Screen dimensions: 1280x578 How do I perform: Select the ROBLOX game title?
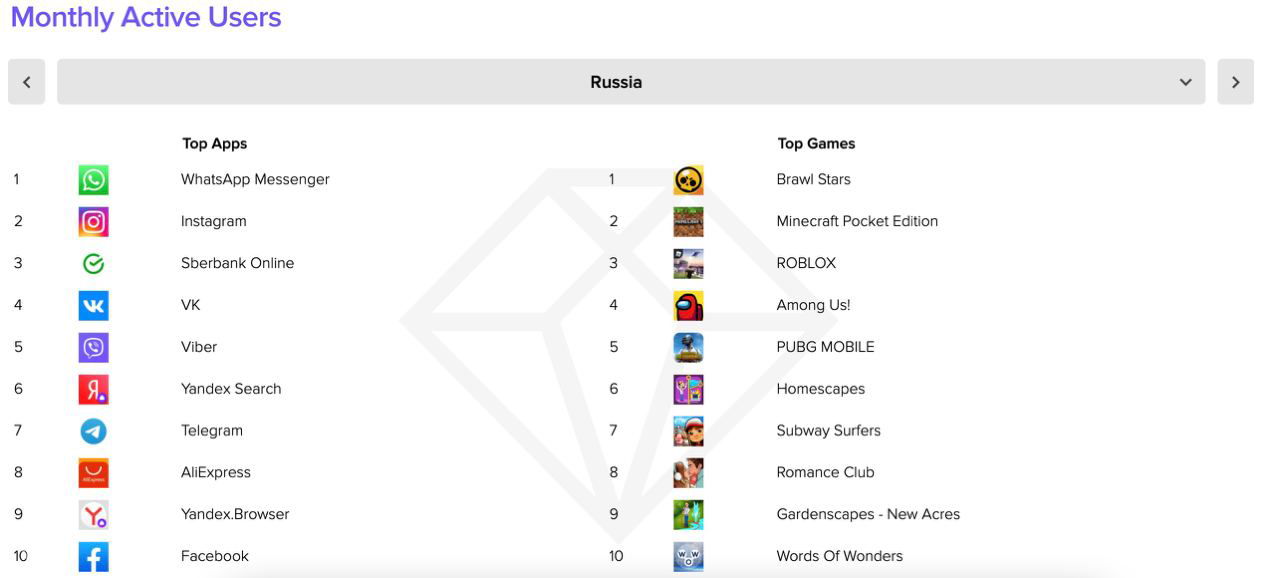(x=806, y=263)
